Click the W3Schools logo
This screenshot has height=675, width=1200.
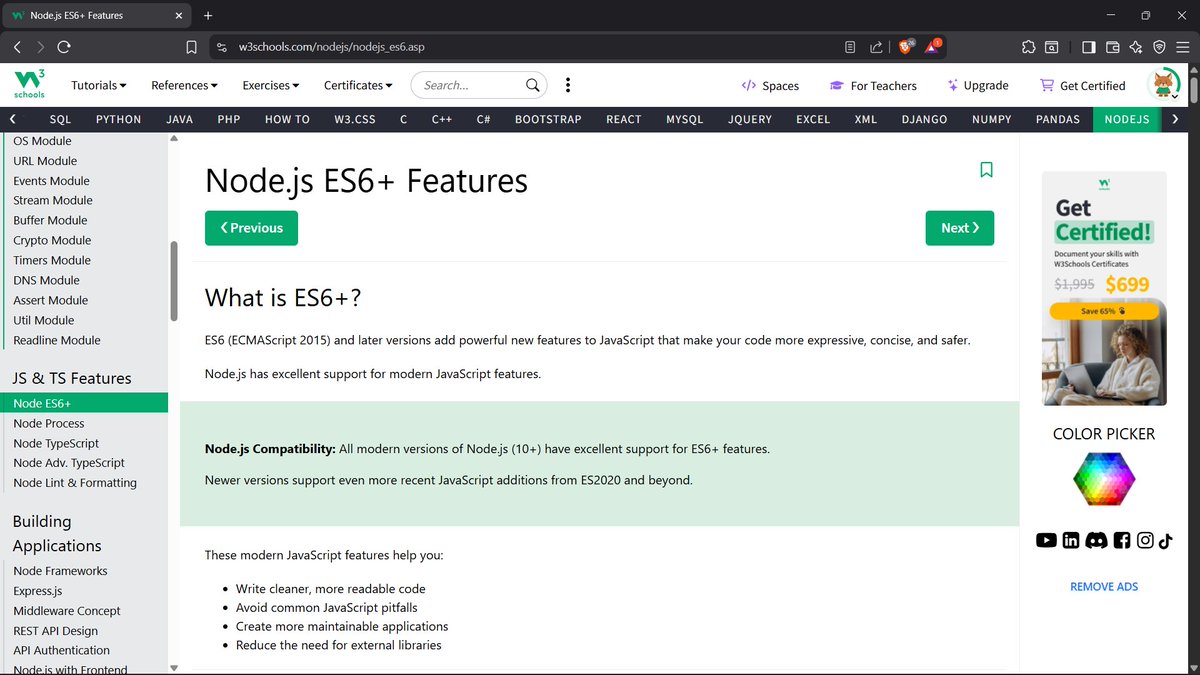tap(28, 85)
